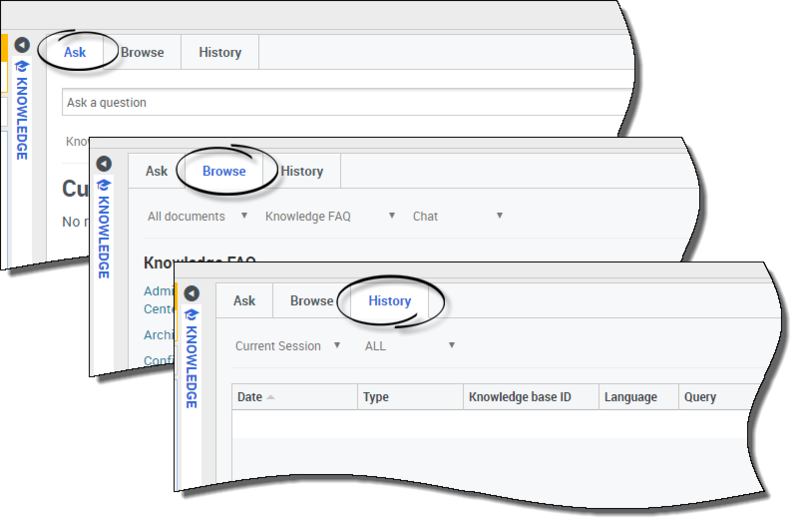
Task: Click the graduation cap Knowledge icon in the top window
Action: (x=22, y=66)
